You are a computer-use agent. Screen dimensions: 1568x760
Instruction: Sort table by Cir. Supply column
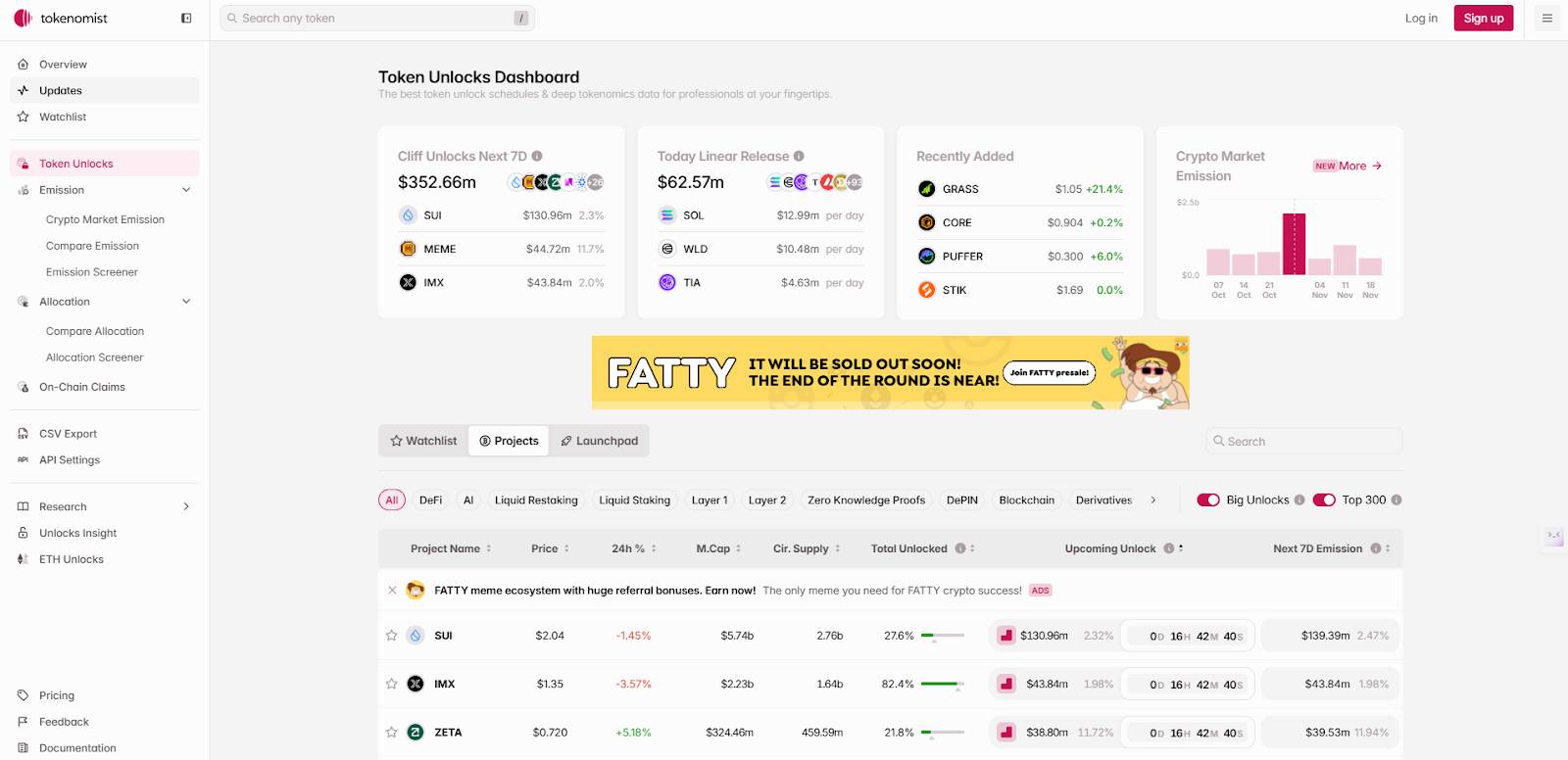pyautogui.click(x=807, y=548)
